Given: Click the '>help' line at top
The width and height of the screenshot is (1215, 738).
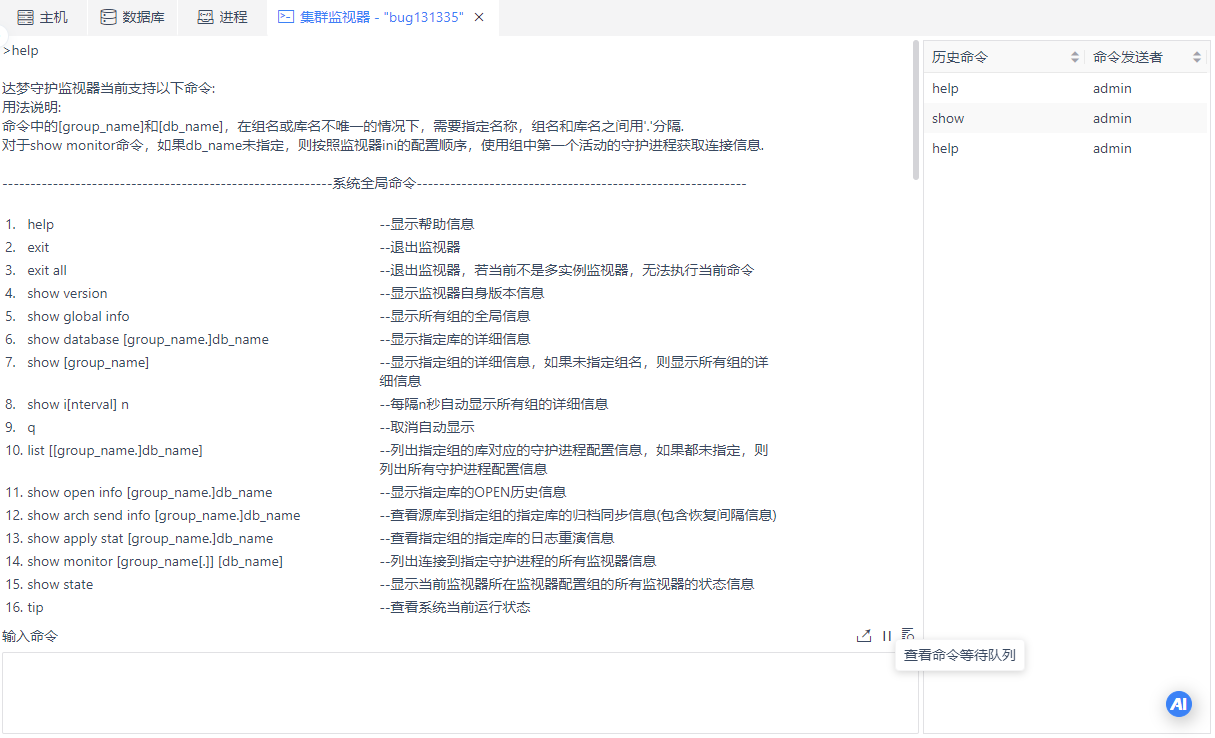Looking at the screenshot, I should point(21,50).
